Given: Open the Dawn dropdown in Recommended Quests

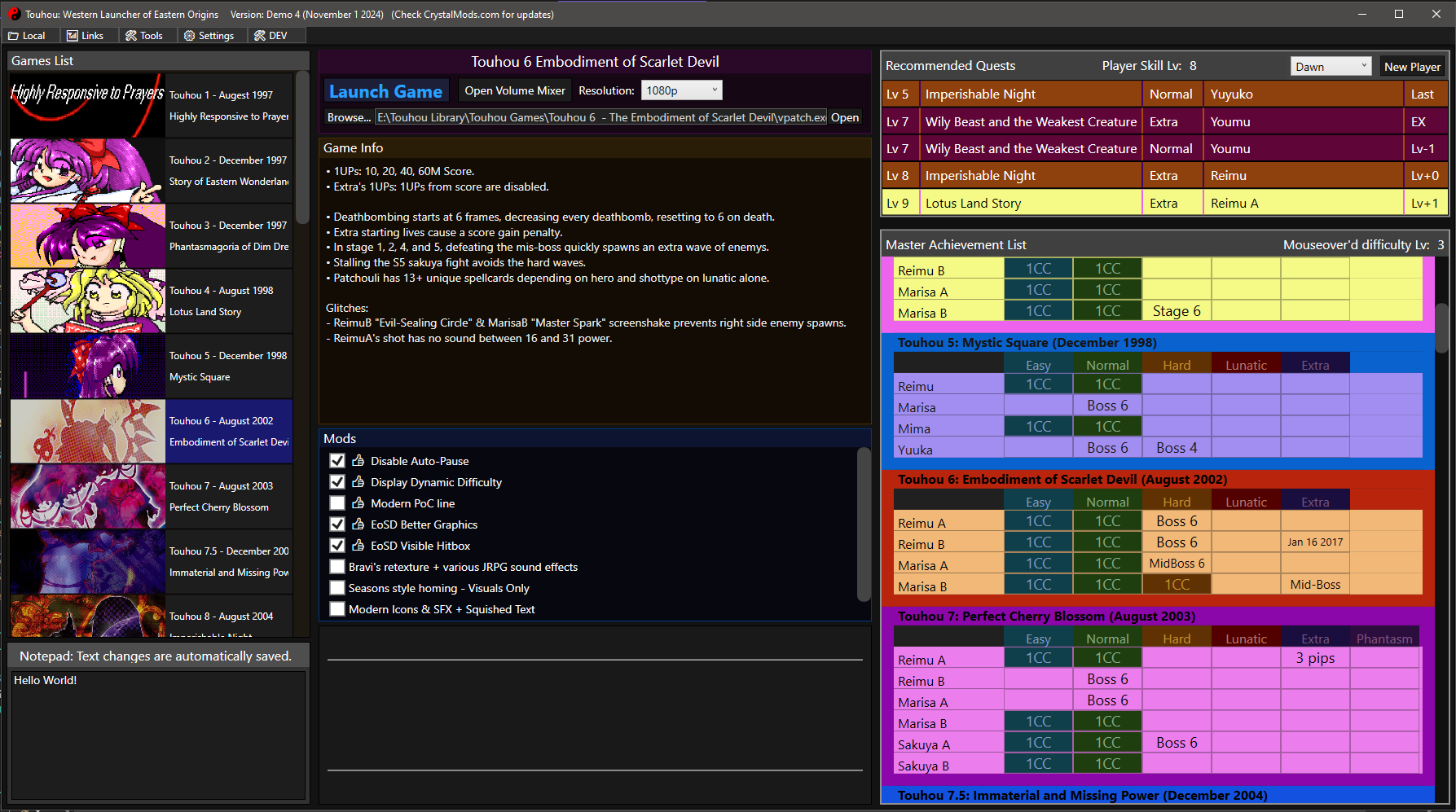Looking at the screenshot, I should 1331,67.
